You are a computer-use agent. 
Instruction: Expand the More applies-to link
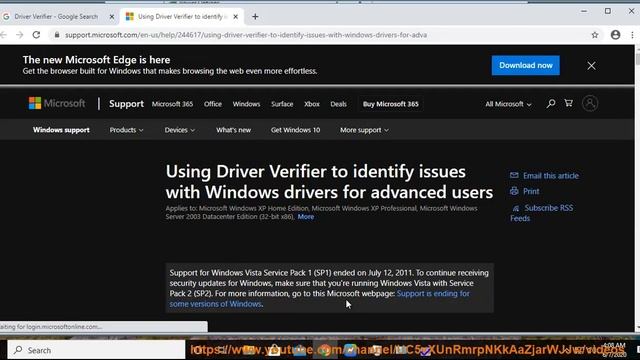tap(306, 217)
